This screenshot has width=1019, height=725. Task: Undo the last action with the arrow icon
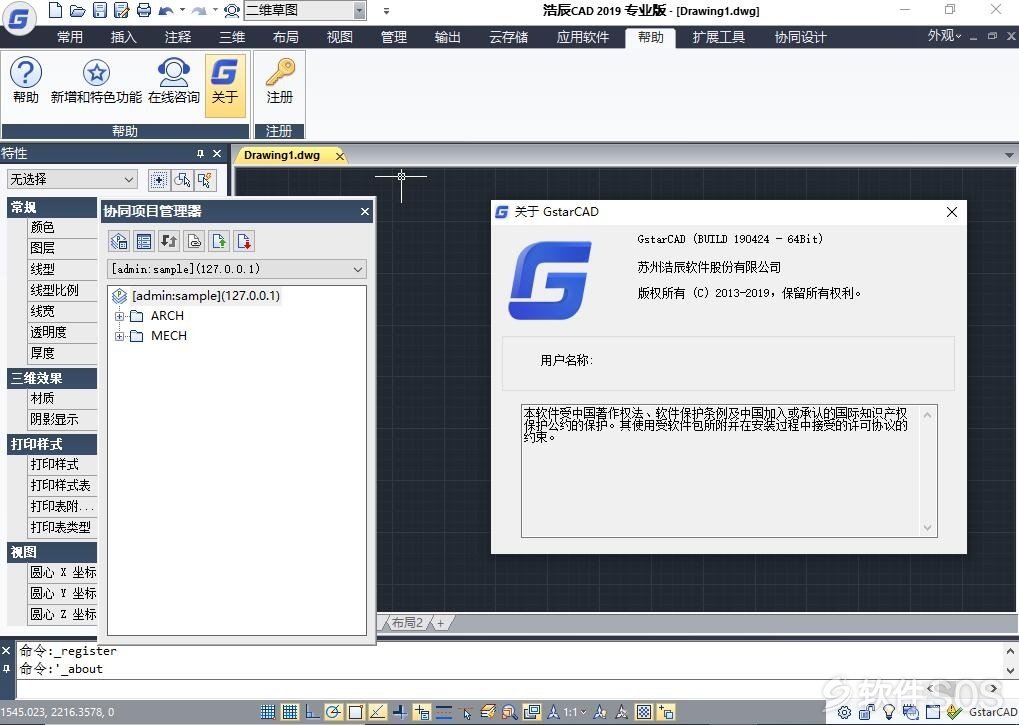[166, 10]
